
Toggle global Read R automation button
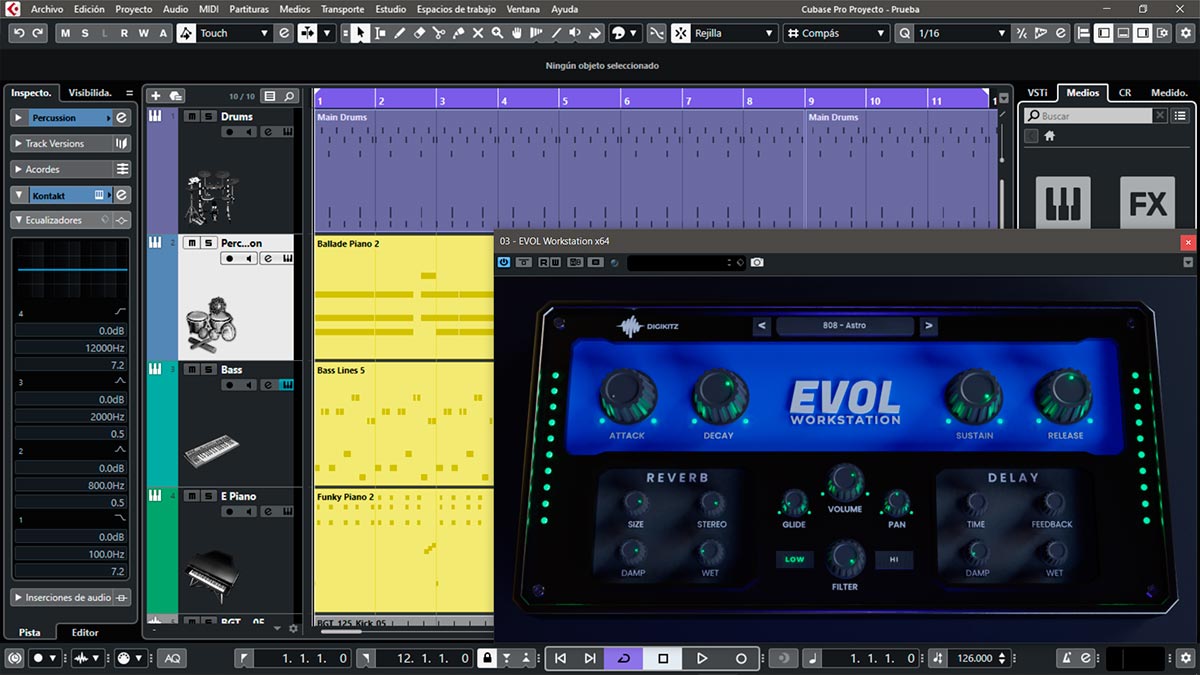(124, 33)
